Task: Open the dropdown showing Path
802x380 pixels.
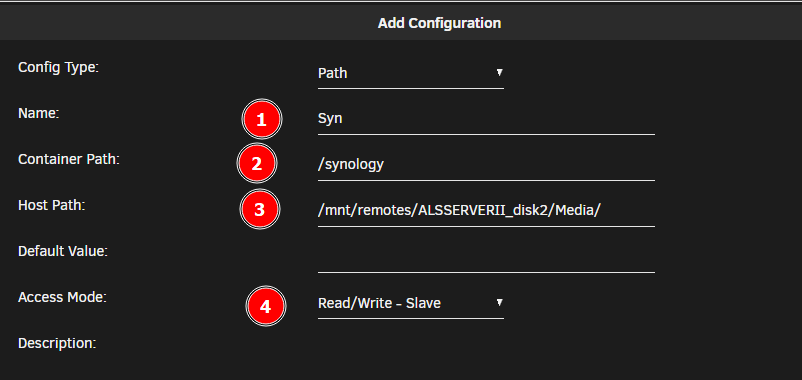Action: coord(411,74)
